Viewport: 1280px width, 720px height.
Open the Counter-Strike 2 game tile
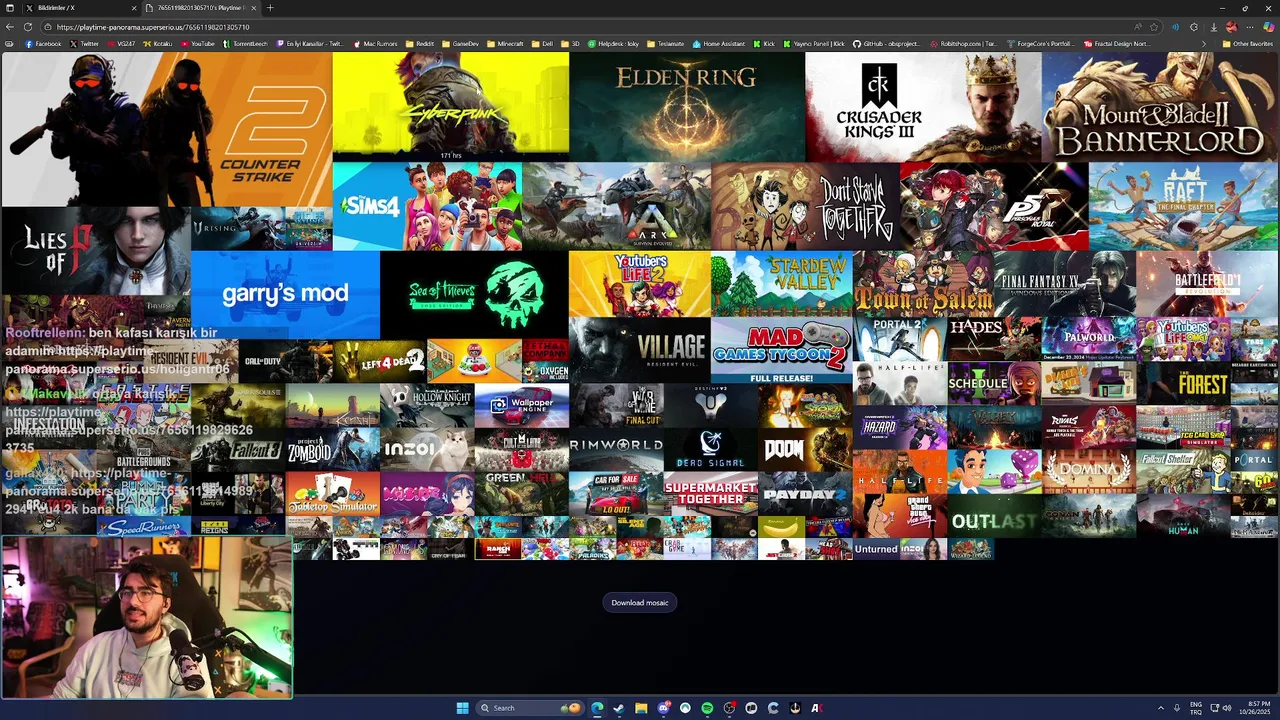pyautogui.click(x=167, y=129)
